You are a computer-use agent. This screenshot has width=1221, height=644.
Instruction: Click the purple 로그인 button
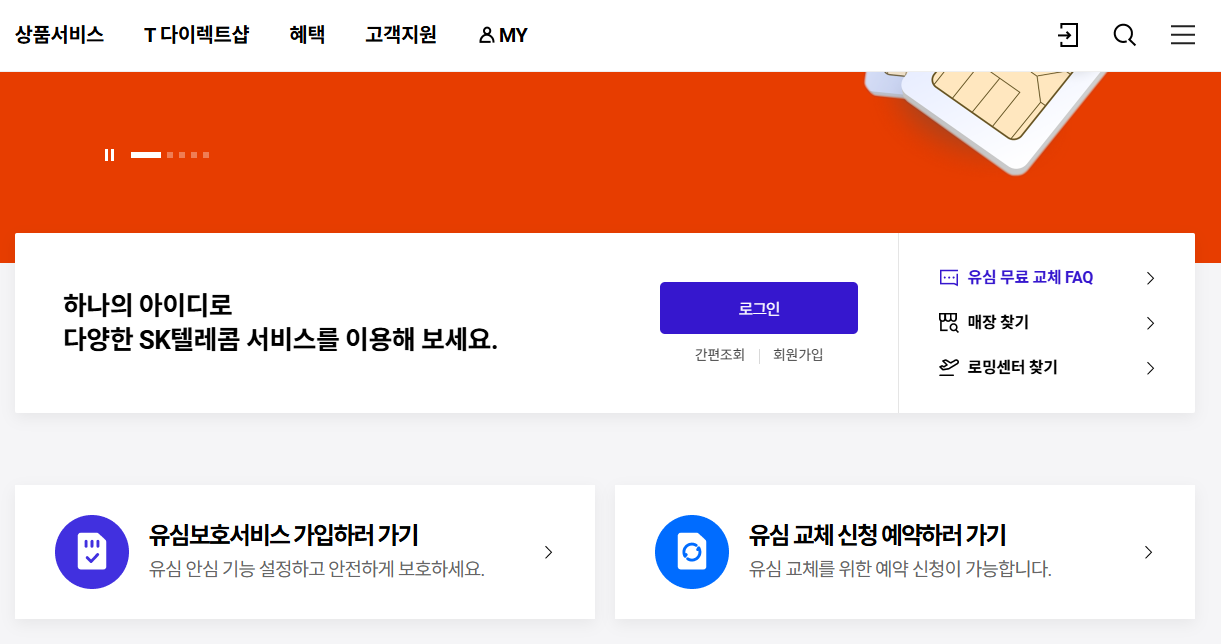[x=759, y=308]
